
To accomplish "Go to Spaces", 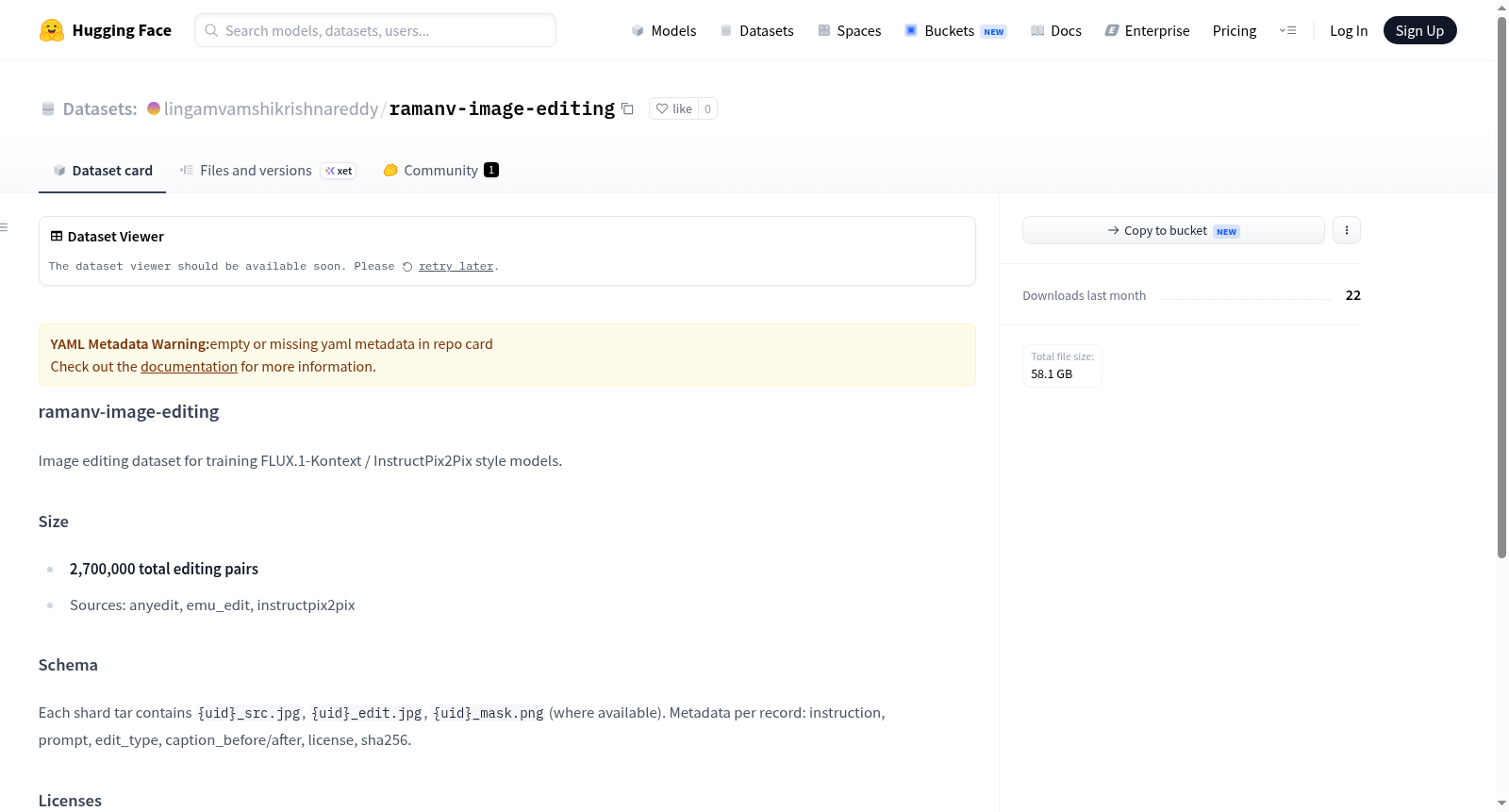I will [850, 30].
